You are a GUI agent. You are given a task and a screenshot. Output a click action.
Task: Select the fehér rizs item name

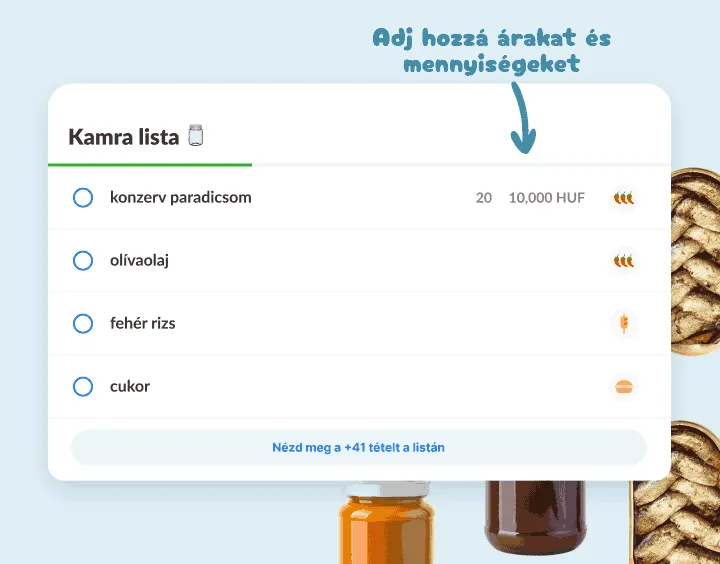pos(142,323)
